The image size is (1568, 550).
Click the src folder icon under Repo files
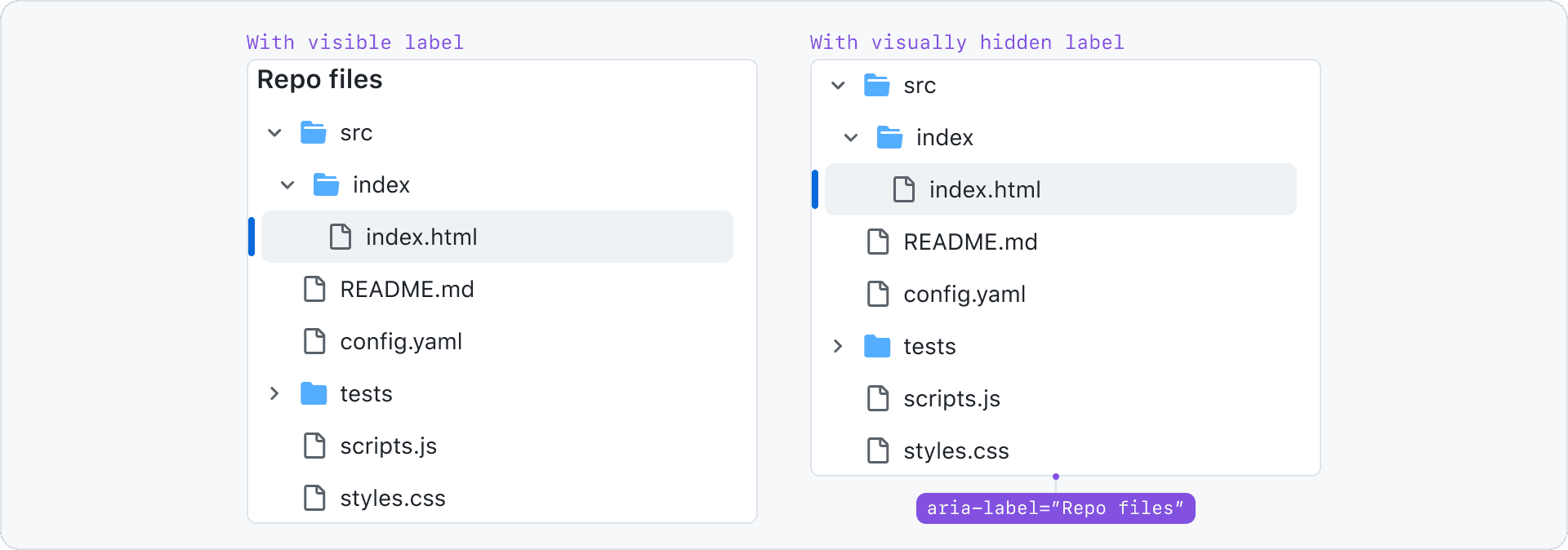coord(314,132)
